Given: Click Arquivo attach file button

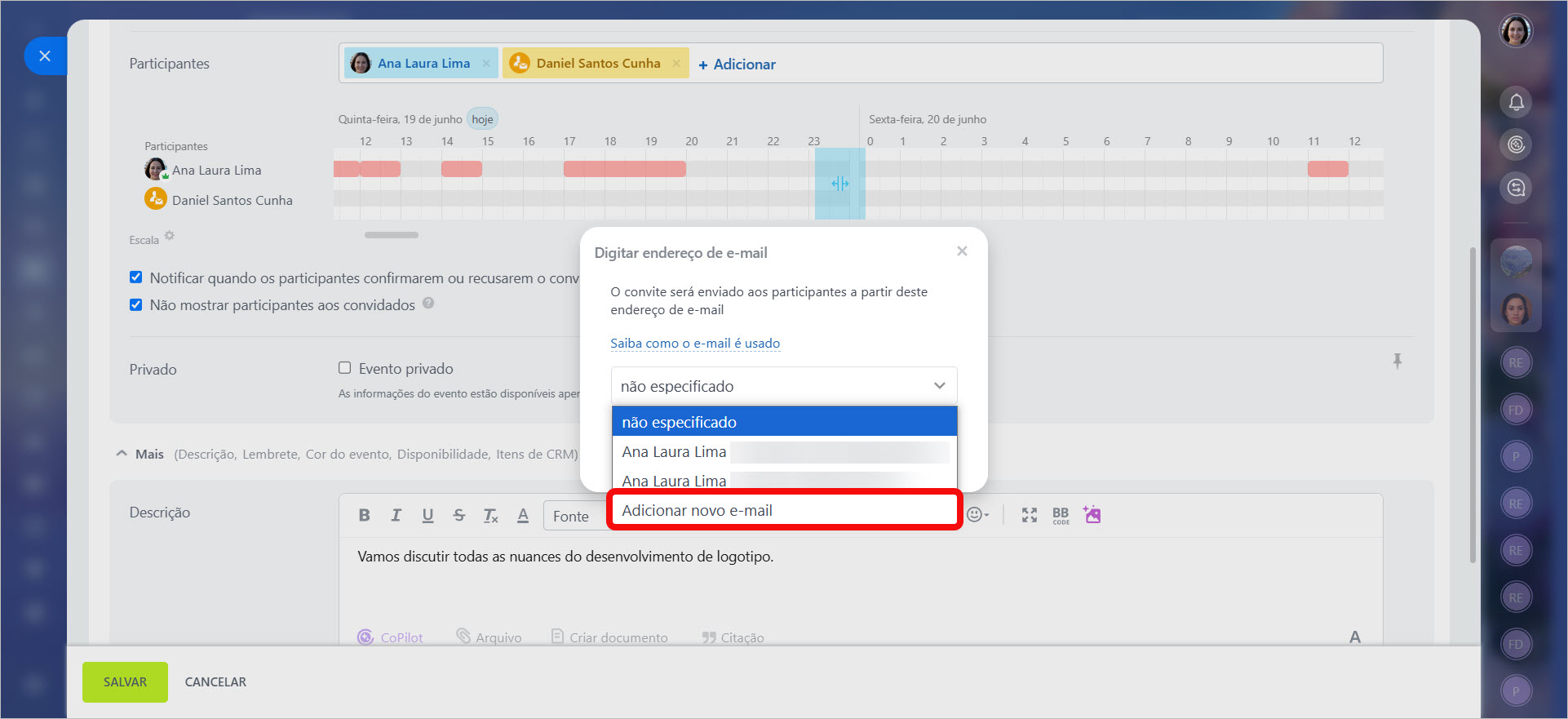Looking at the screenshot, I should [x=489, y=637].
